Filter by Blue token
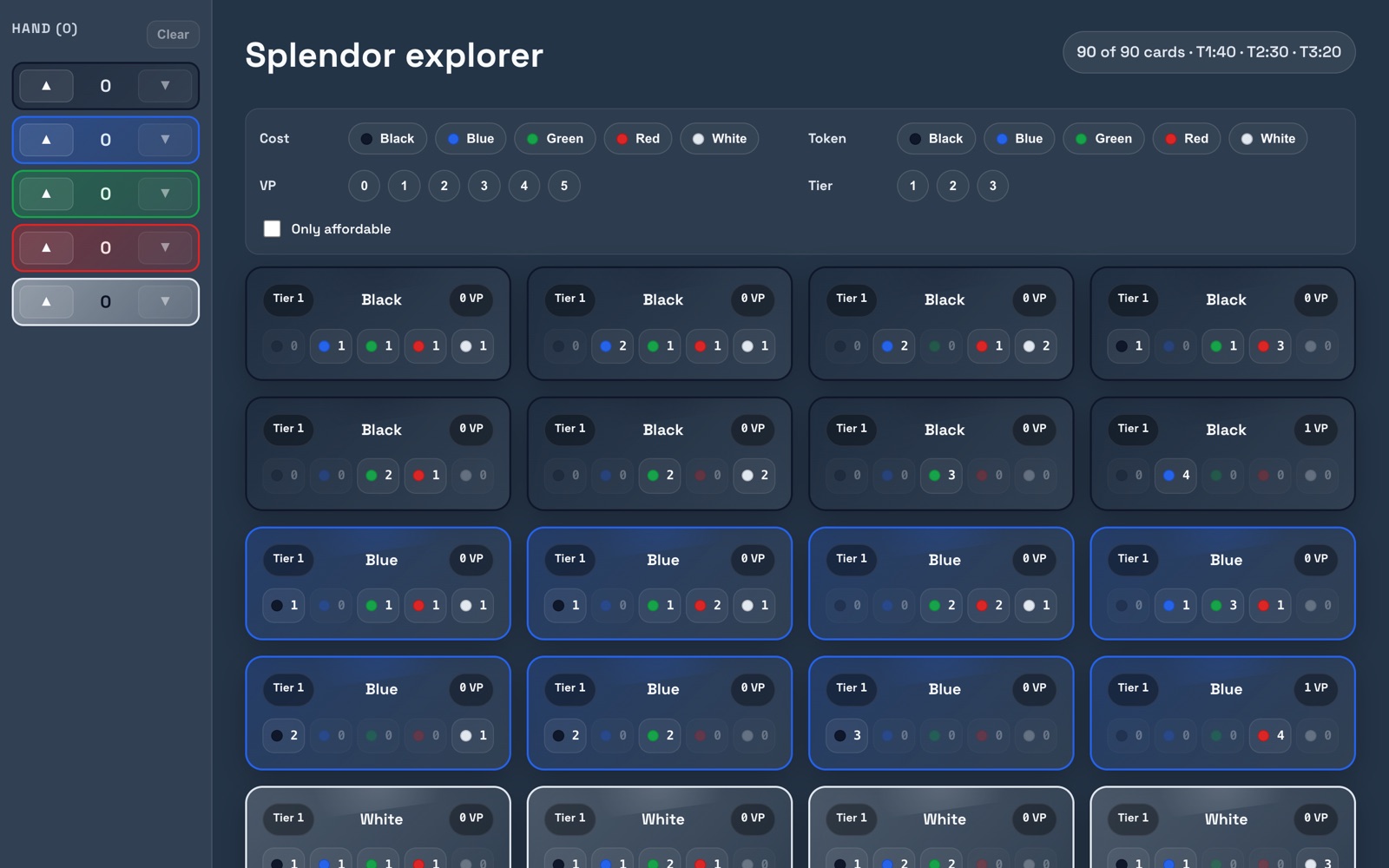 (x=1019, y=139)
